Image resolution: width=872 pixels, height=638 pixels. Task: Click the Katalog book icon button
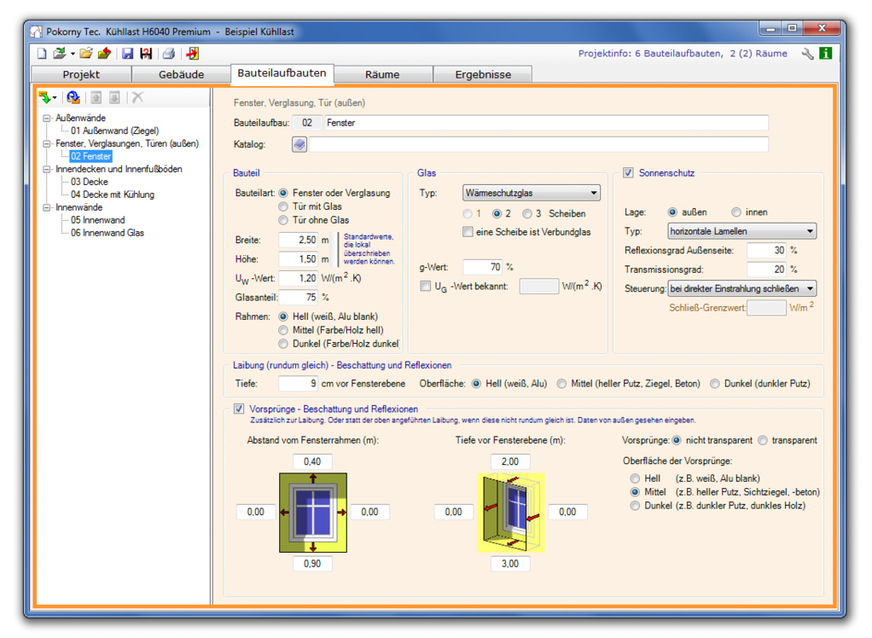tap(299, 144)
